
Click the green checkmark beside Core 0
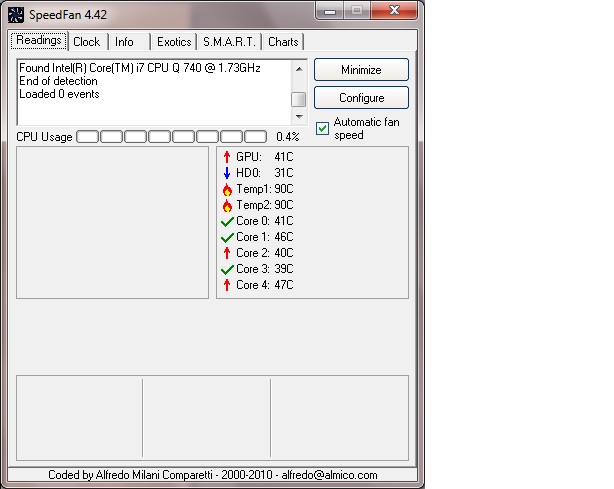(227, 222)
